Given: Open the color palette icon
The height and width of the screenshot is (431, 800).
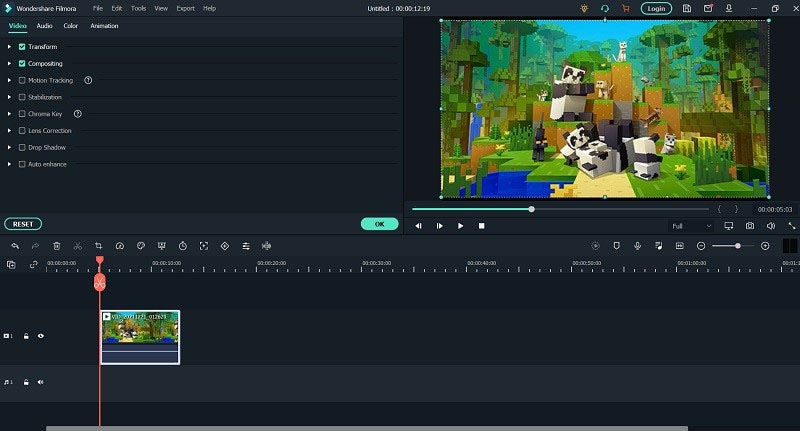Looking at the screenshot, I should click(141, 246).
